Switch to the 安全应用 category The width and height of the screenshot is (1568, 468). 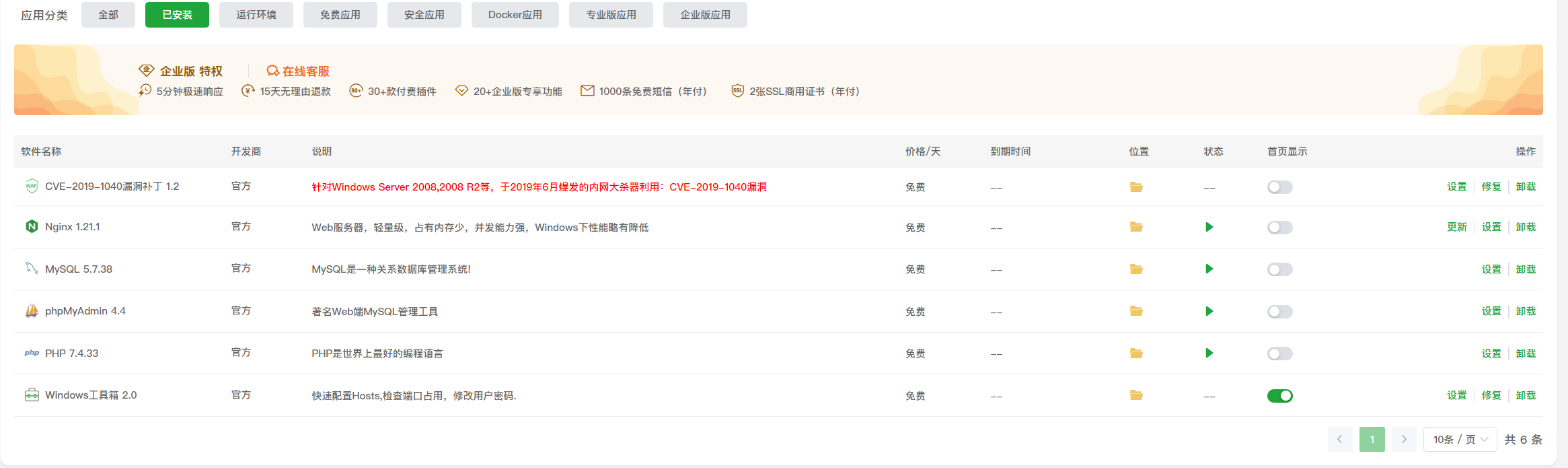[424, 15]
